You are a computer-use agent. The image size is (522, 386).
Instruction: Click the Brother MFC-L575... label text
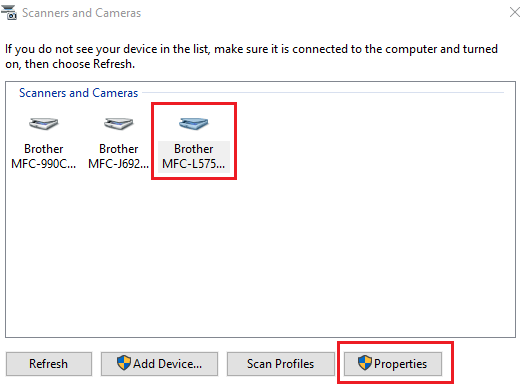click(194, 156)
